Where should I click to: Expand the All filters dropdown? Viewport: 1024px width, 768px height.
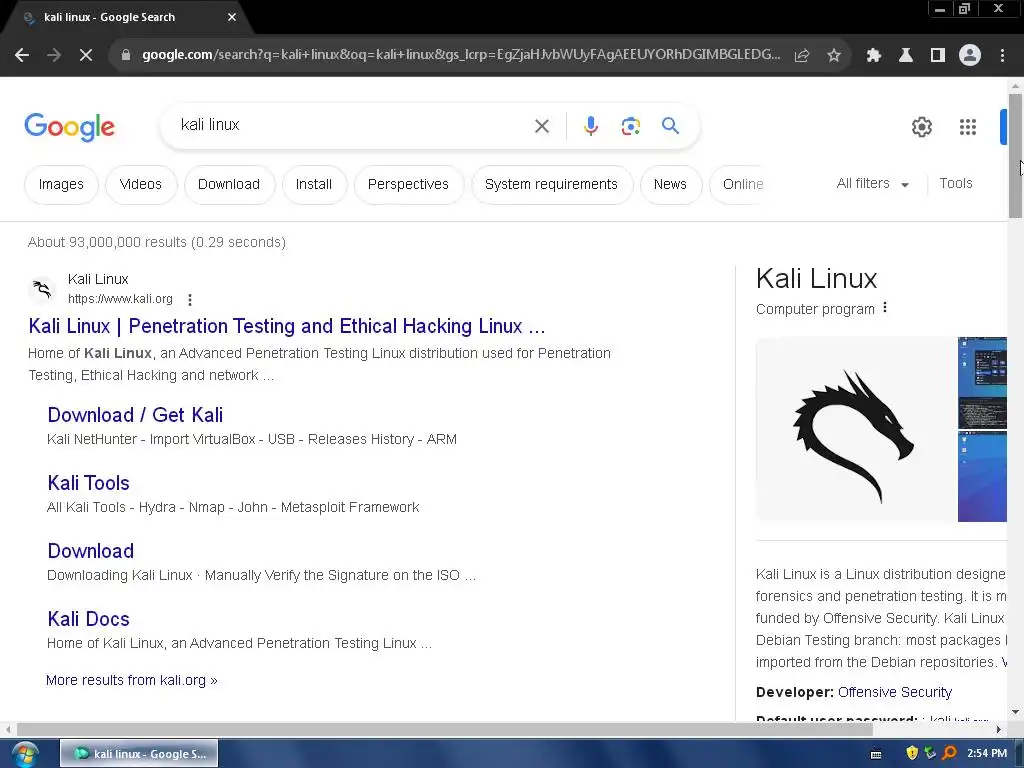(x=872, y=184)
